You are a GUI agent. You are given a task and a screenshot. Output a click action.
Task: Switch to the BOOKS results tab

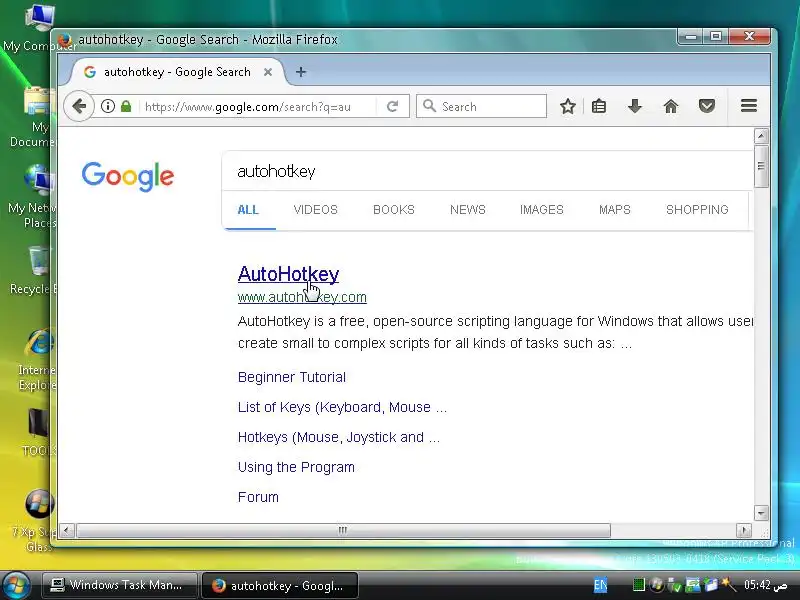pyautogui.click(x=393, y=210)
